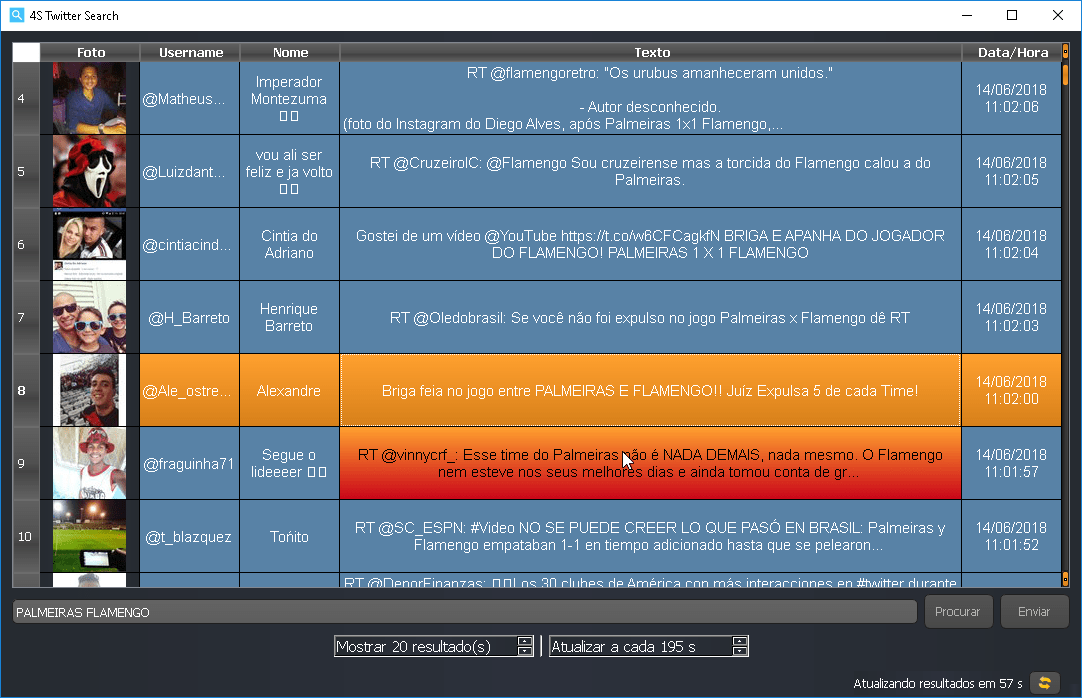This screenshot has width=1082, height=698.
Task: Click the Atualizar a cada 195 s field
Action: pos(640,646)
